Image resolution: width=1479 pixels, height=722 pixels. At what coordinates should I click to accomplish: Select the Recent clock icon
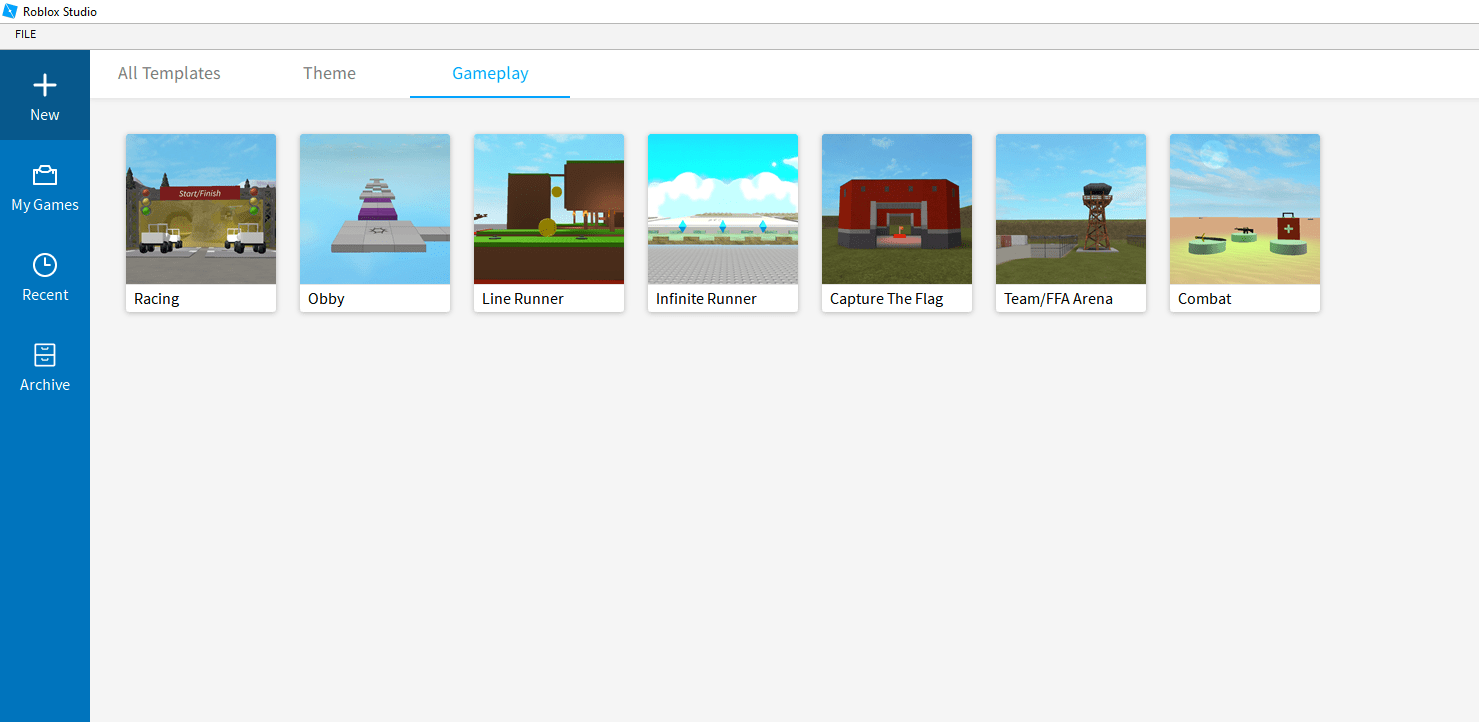pyautogui.click(x=45, y=265)
